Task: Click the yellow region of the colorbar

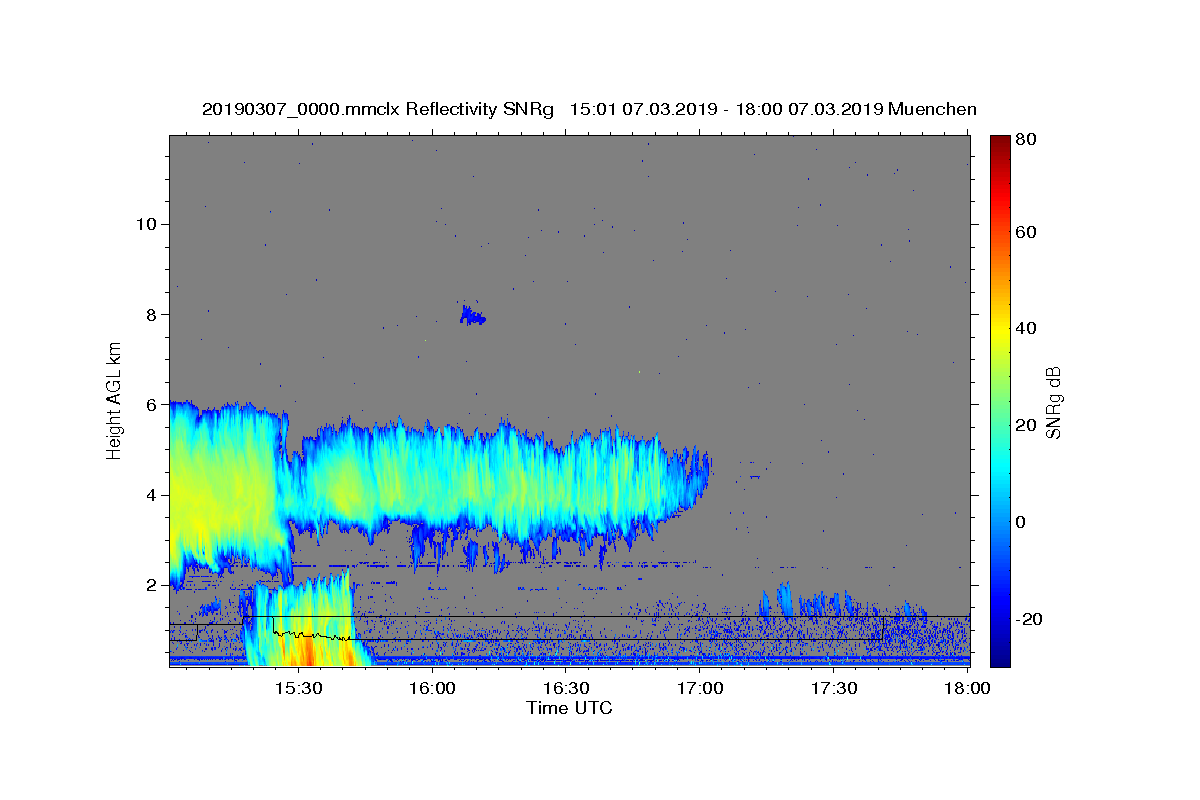Action: (1000, 330)
